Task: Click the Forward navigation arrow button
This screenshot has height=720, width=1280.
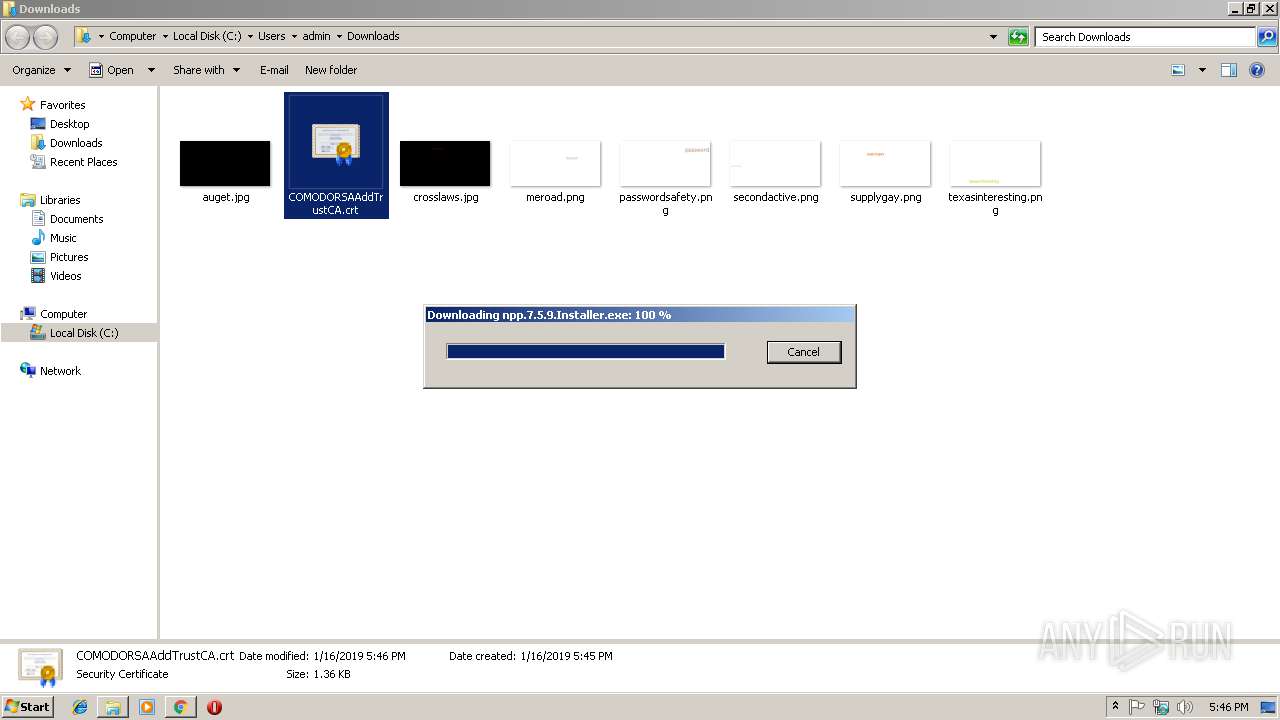Action: tap(46, 37)
